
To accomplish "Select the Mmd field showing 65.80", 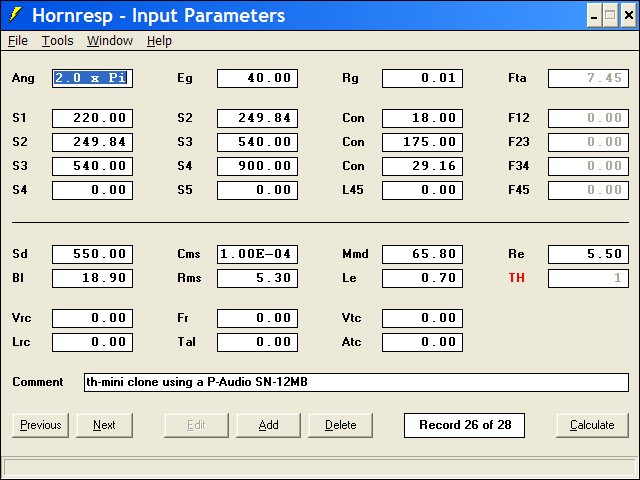I will 422,254.
